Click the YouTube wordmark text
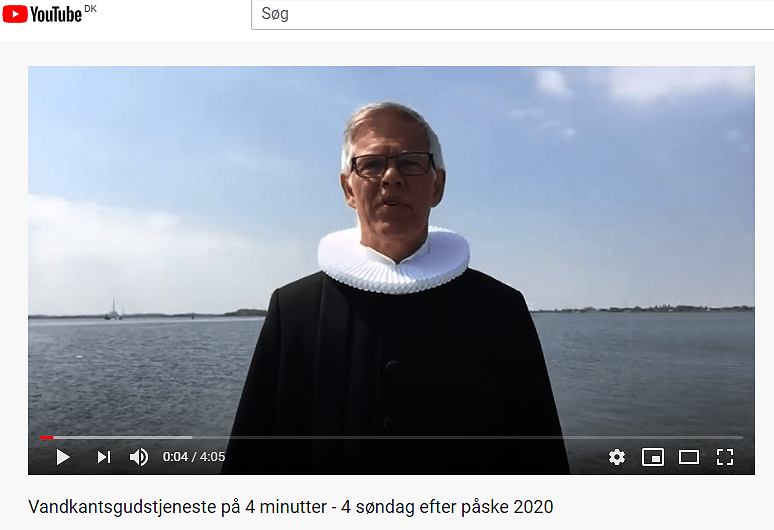The image size is (774, 530). [x=56, y=15]
